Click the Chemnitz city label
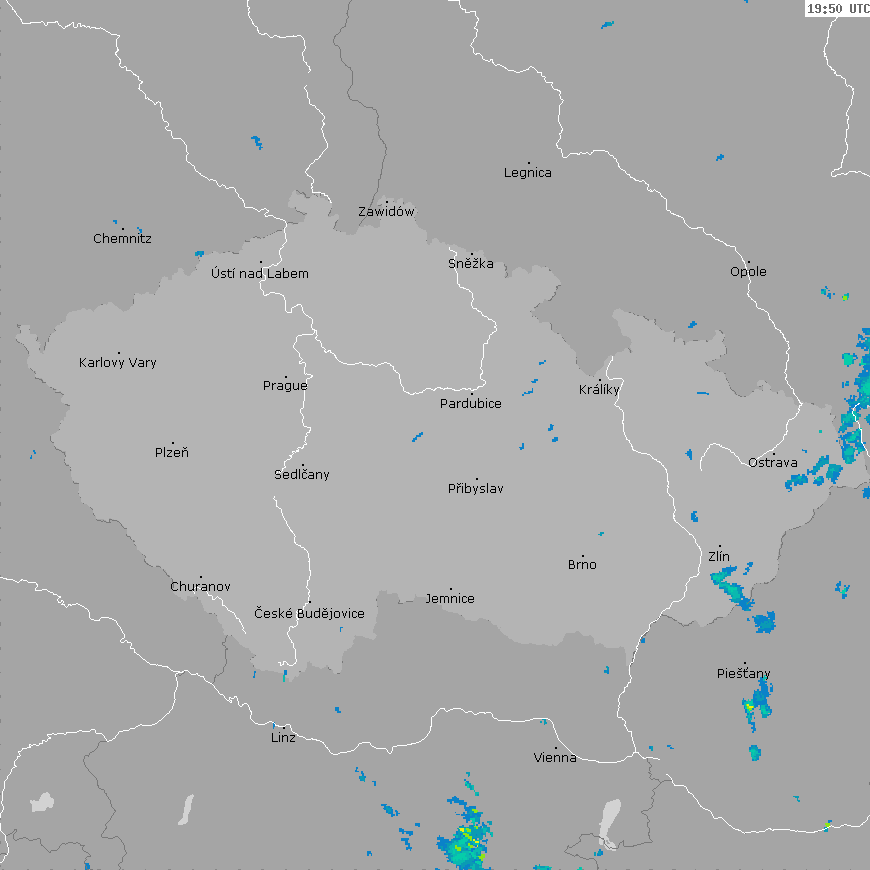Screen dimensions: 870x870 pyautogui.click(x=122, y=239)
